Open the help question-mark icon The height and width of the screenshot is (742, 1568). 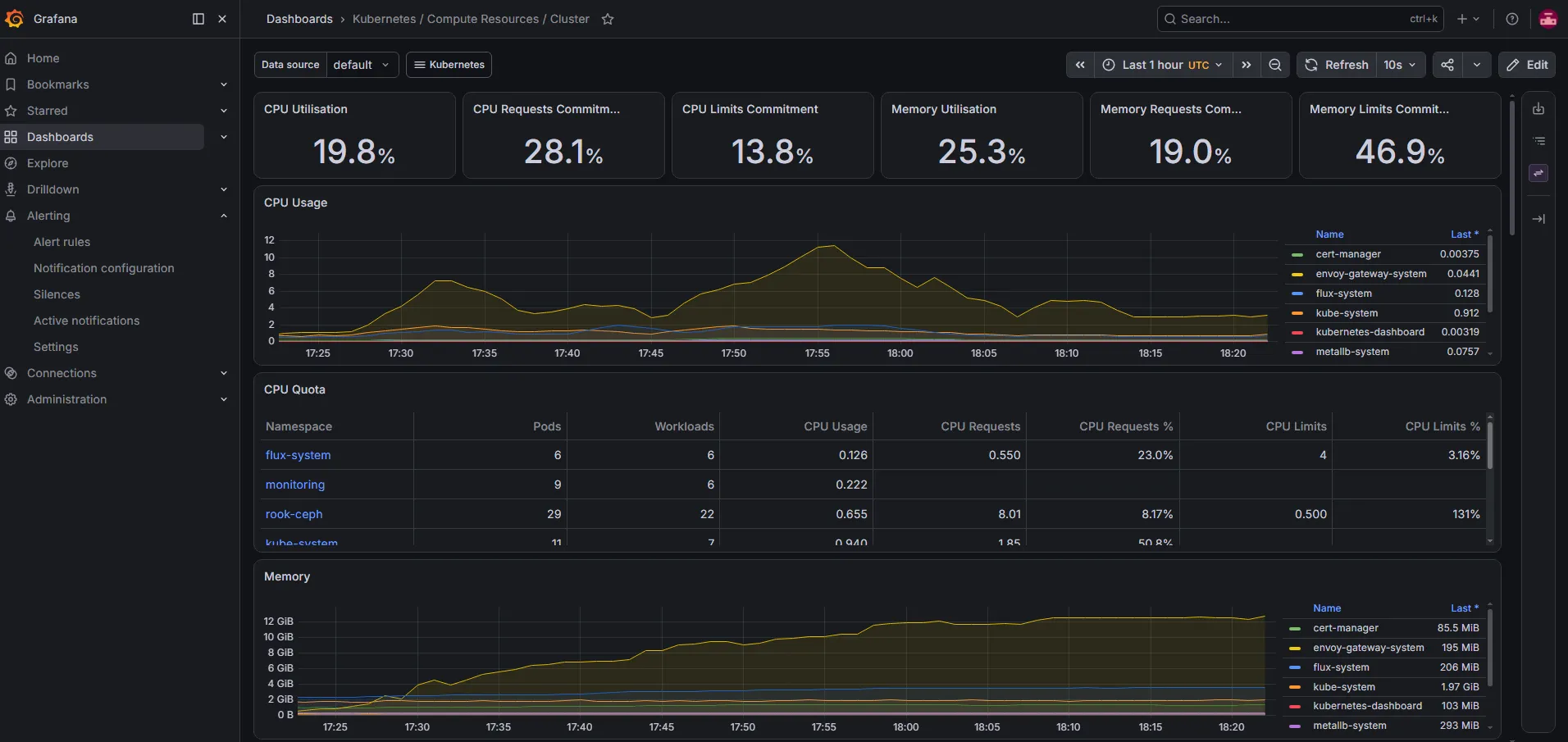[x=1512, y=19]
